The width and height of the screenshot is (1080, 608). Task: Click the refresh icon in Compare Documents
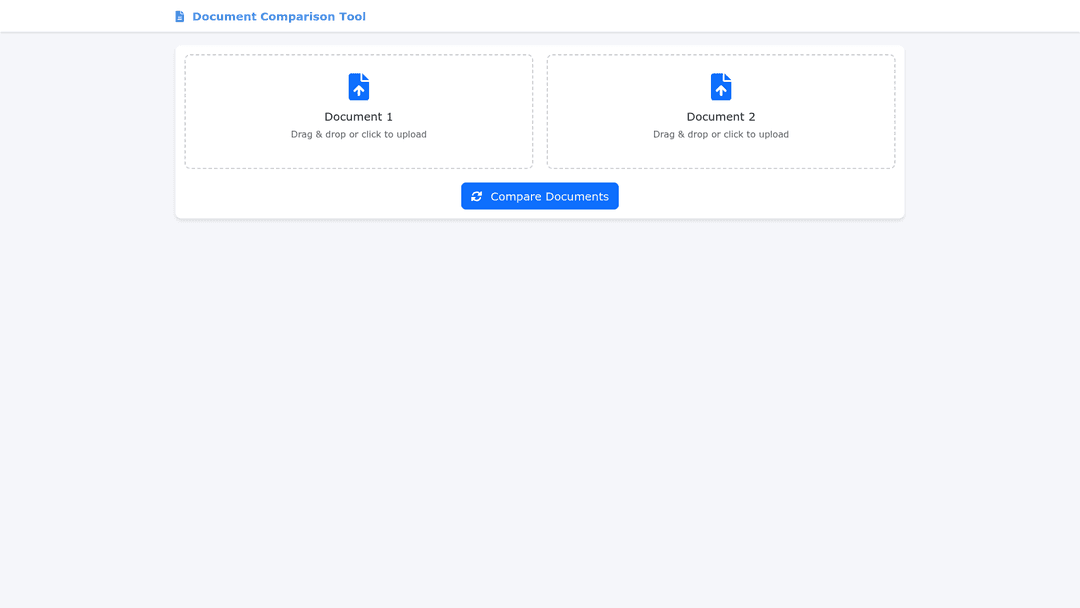pyautogui.click(x=477, y=196)
